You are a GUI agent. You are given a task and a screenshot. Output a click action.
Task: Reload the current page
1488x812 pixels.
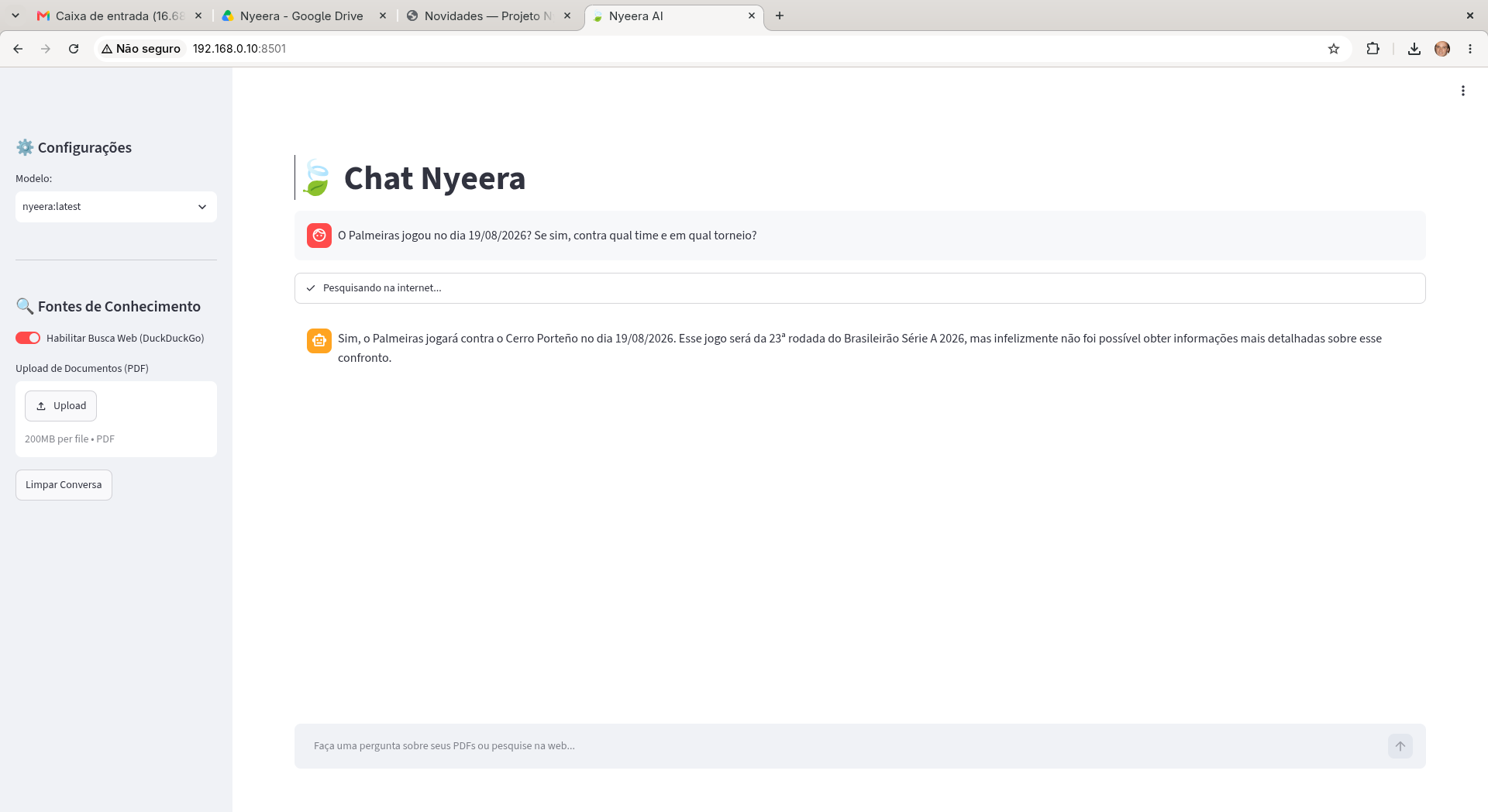[x=74, y=49]
